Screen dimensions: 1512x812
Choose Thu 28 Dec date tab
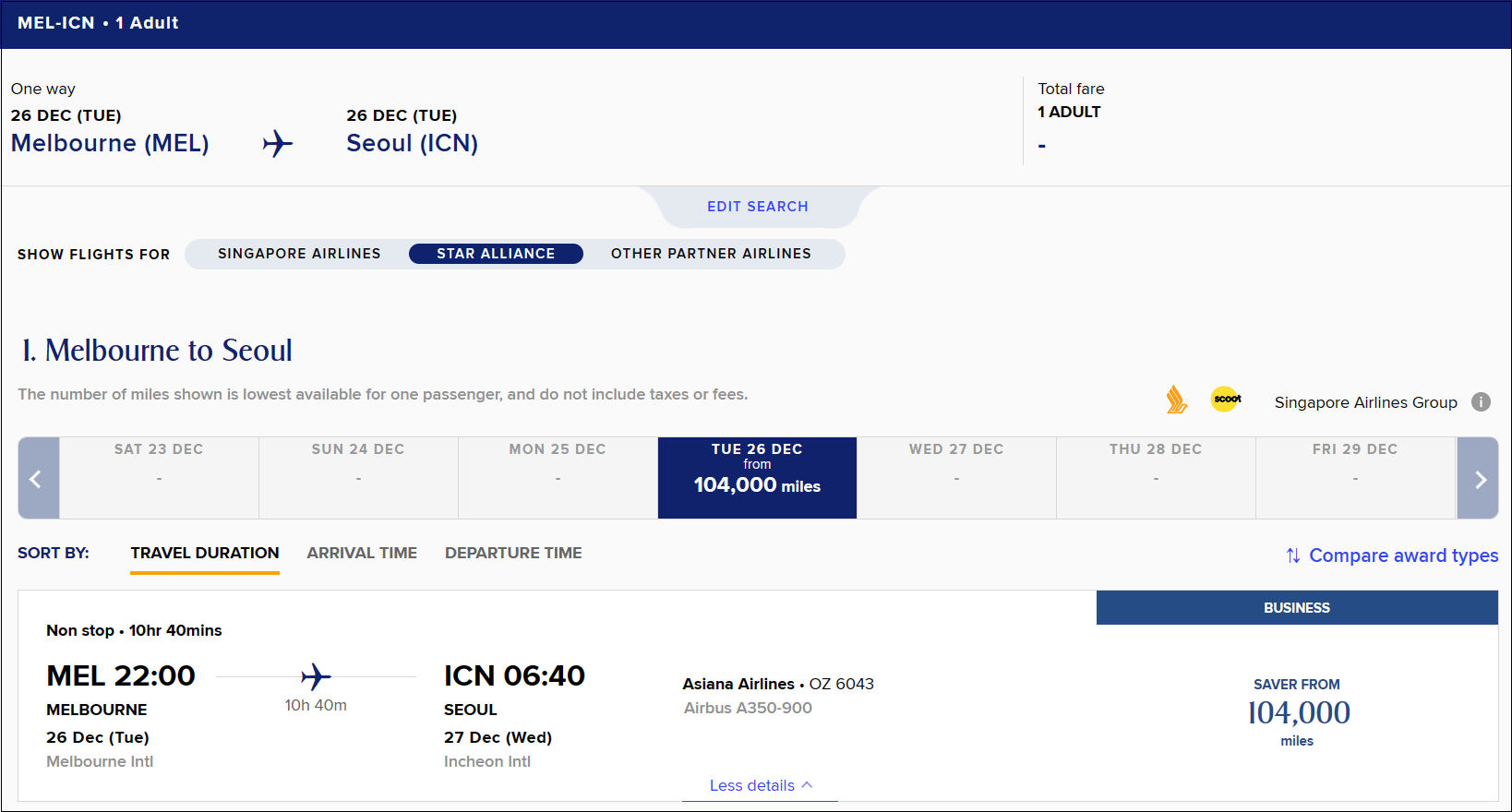(x=1156, y=478)
